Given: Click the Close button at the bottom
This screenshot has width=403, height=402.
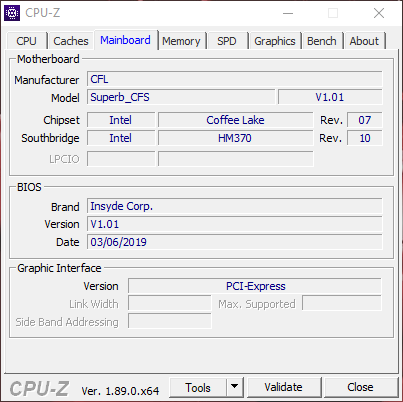Looking at the screenshot, I should coord(360,387).
